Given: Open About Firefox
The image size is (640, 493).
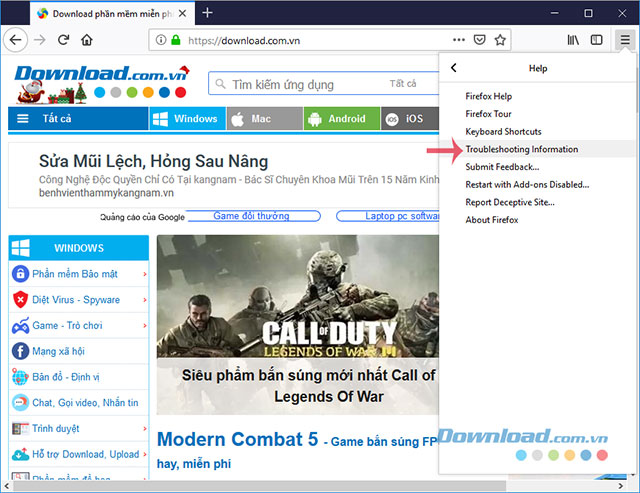Looking at the screenshot, I should tap(491, 220).
